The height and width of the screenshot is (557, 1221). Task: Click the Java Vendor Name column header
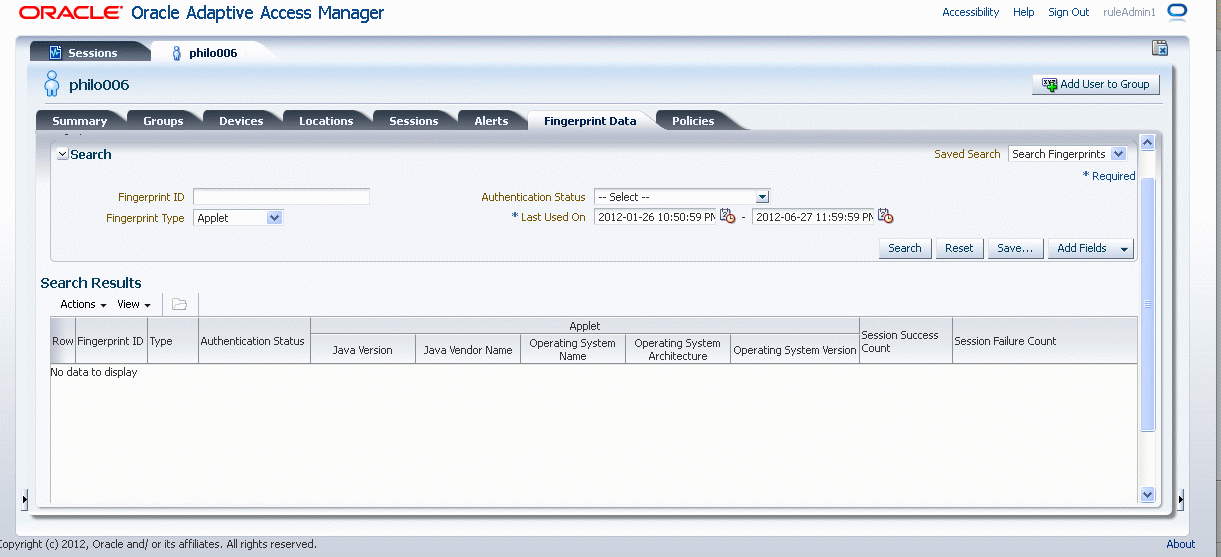[468, 350]
